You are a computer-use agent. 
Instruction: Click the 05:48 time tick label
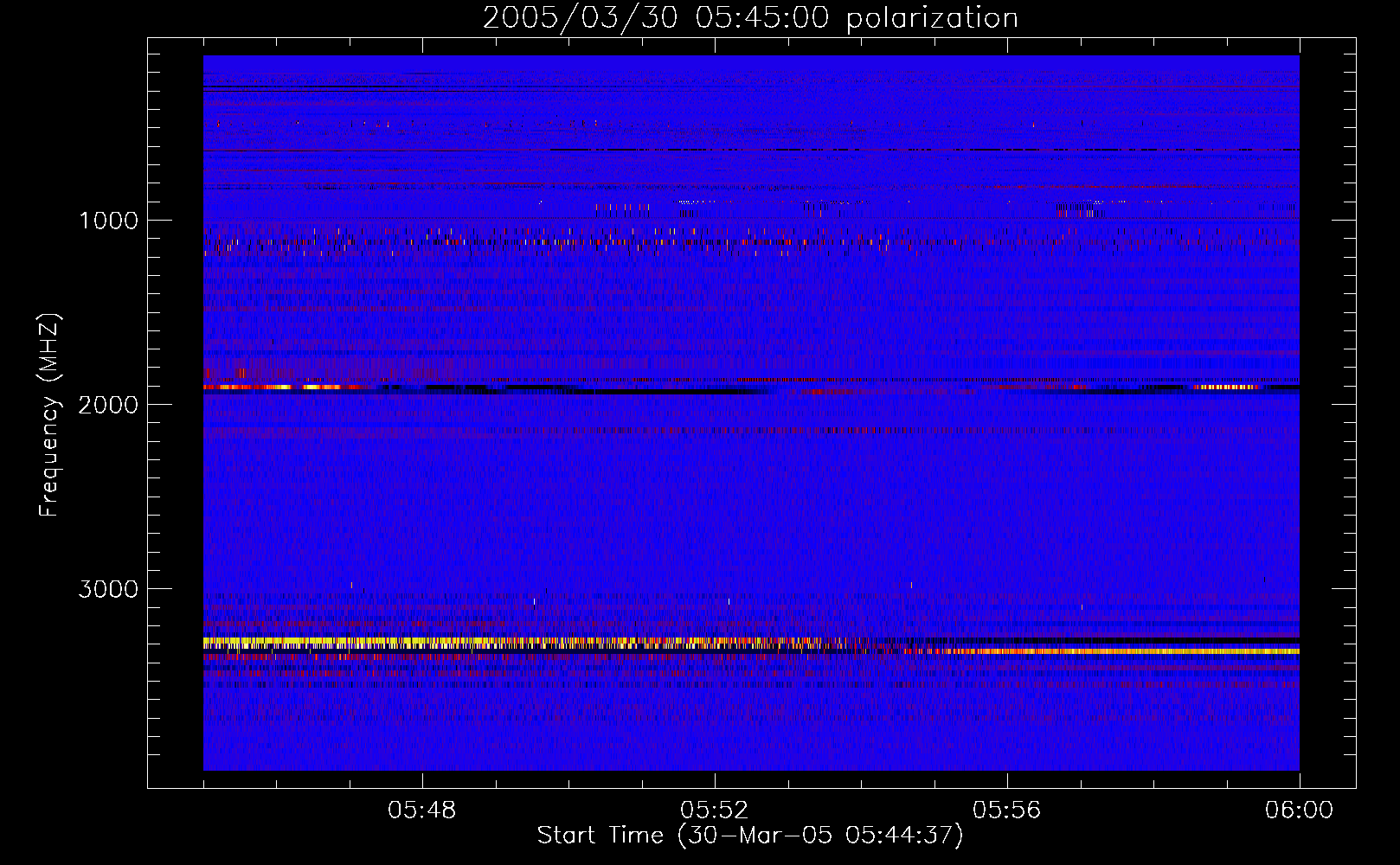422,811
